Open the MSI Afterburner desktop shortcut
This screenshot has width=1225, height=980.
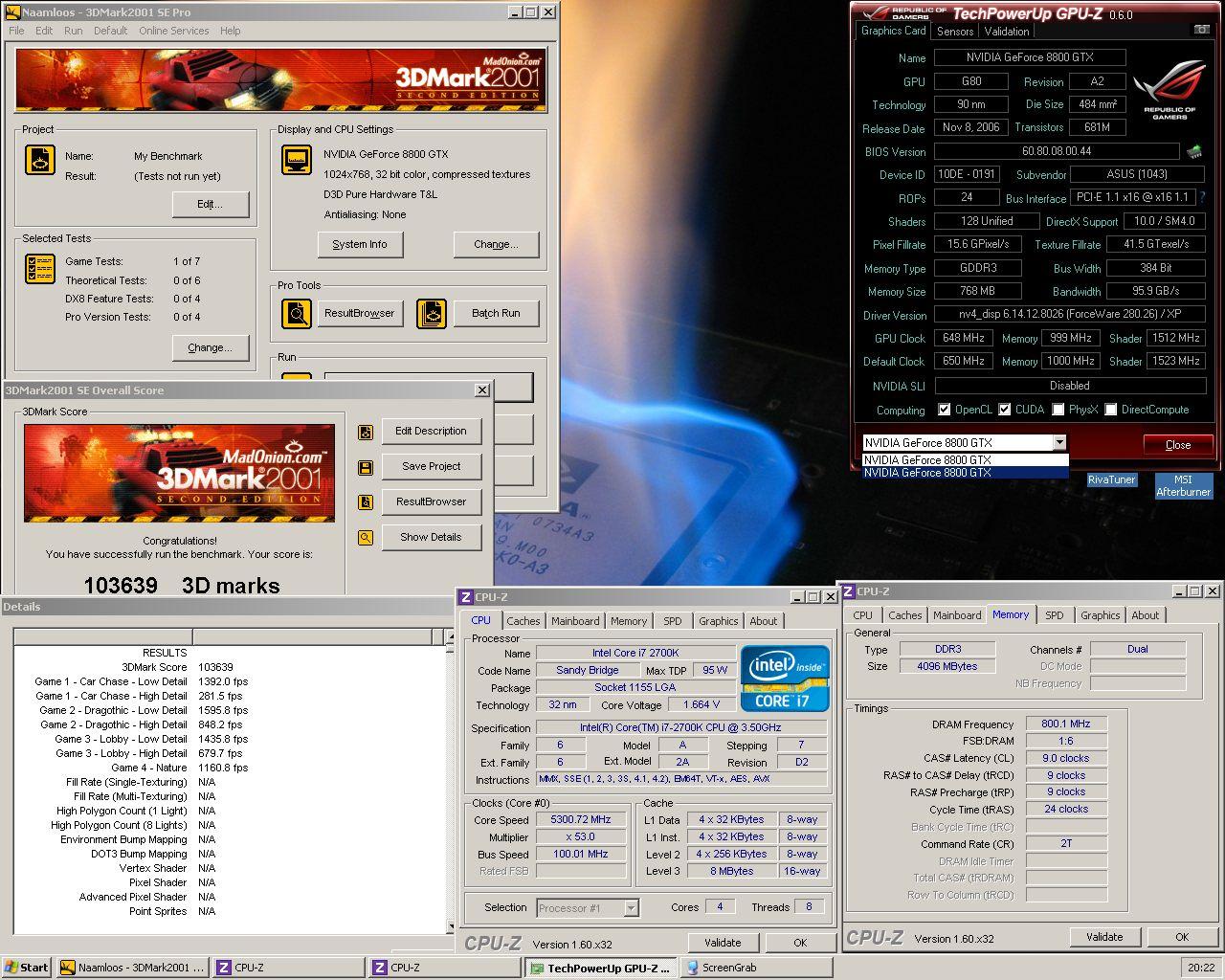click(1183, 486)
